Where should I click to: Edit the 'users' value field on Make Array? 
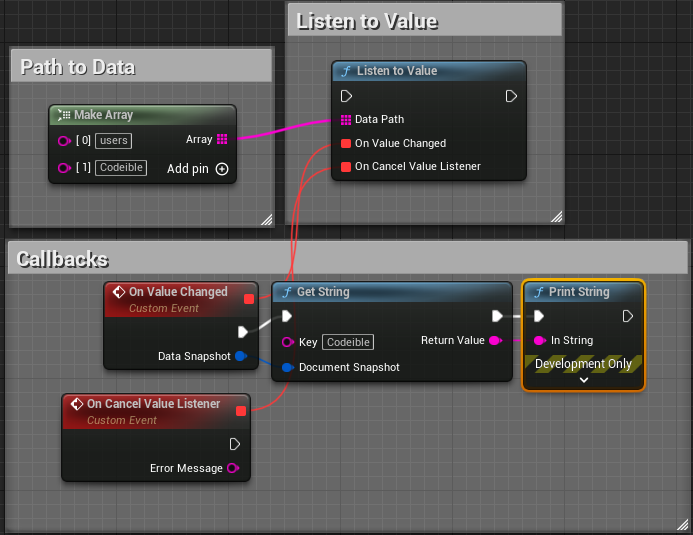(114, 140)
